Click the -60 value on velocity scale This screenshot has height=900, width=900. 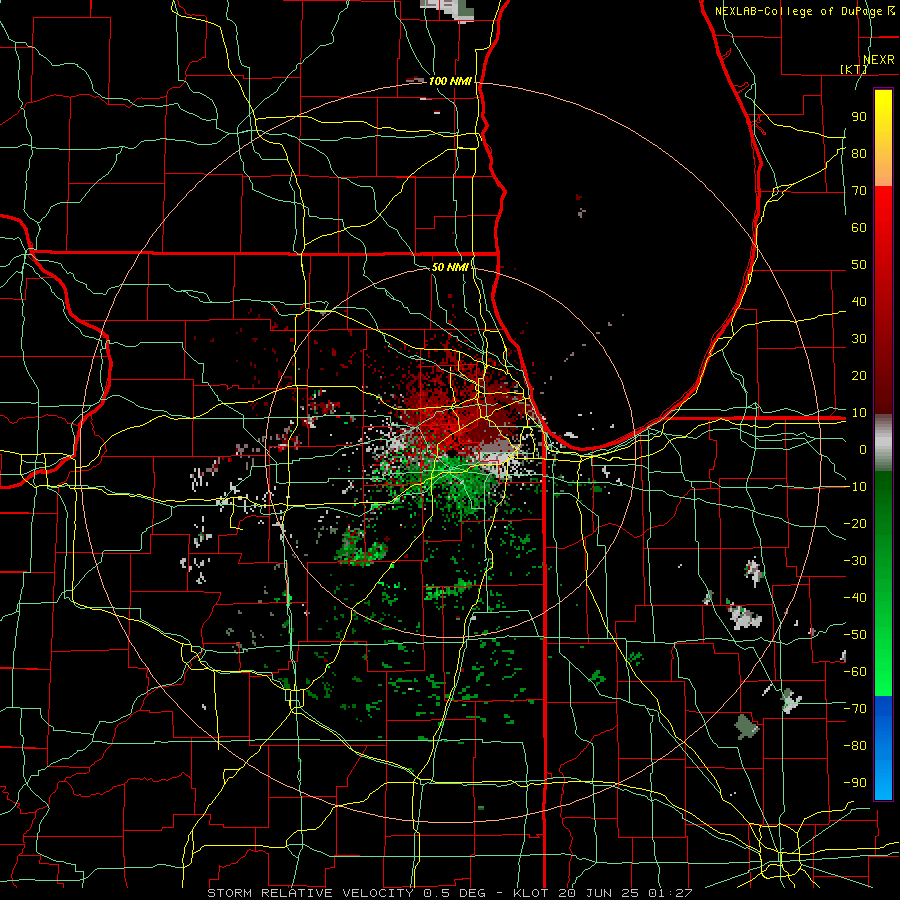pyautogui.click(x=855, y=672)
